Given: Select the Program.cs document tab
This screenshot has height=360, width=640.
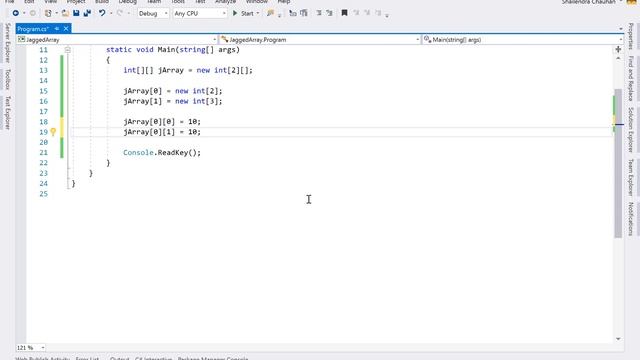Looking at the screenshot, I should [33, 29].
